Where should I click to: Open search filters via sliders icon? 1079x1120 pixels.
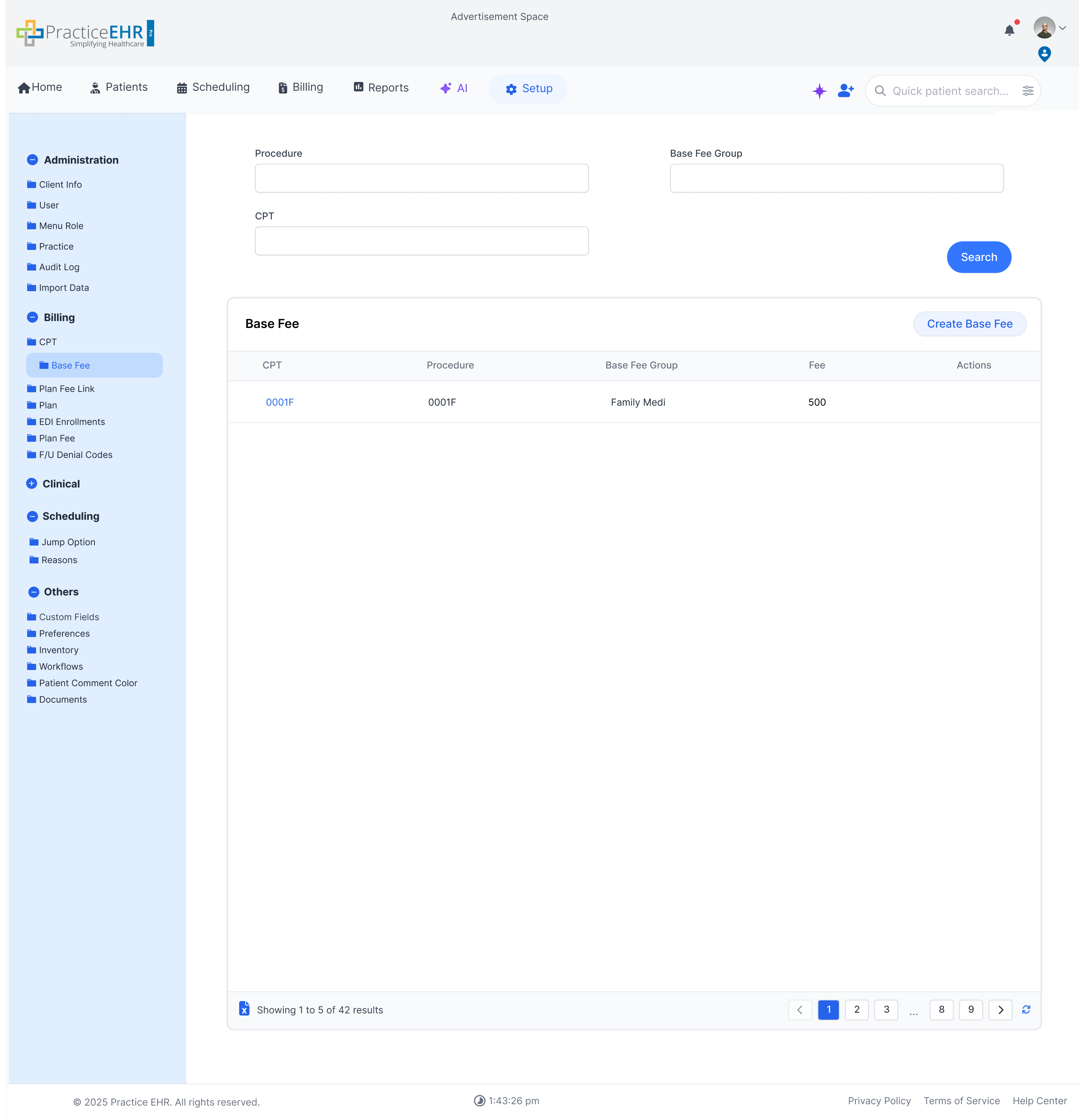(1028, 90)
